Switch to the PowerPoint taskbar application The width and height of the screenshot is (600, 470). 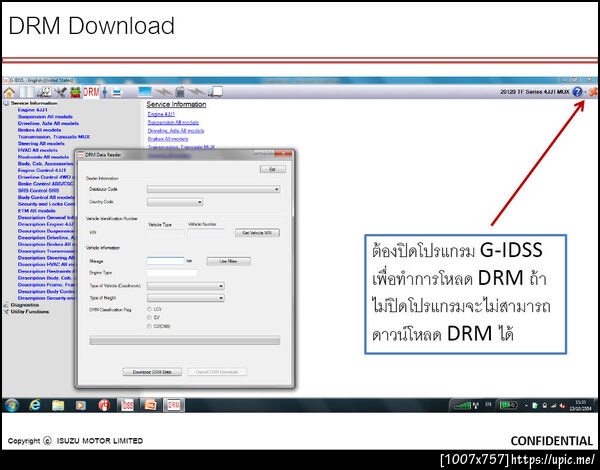point(150,405)
